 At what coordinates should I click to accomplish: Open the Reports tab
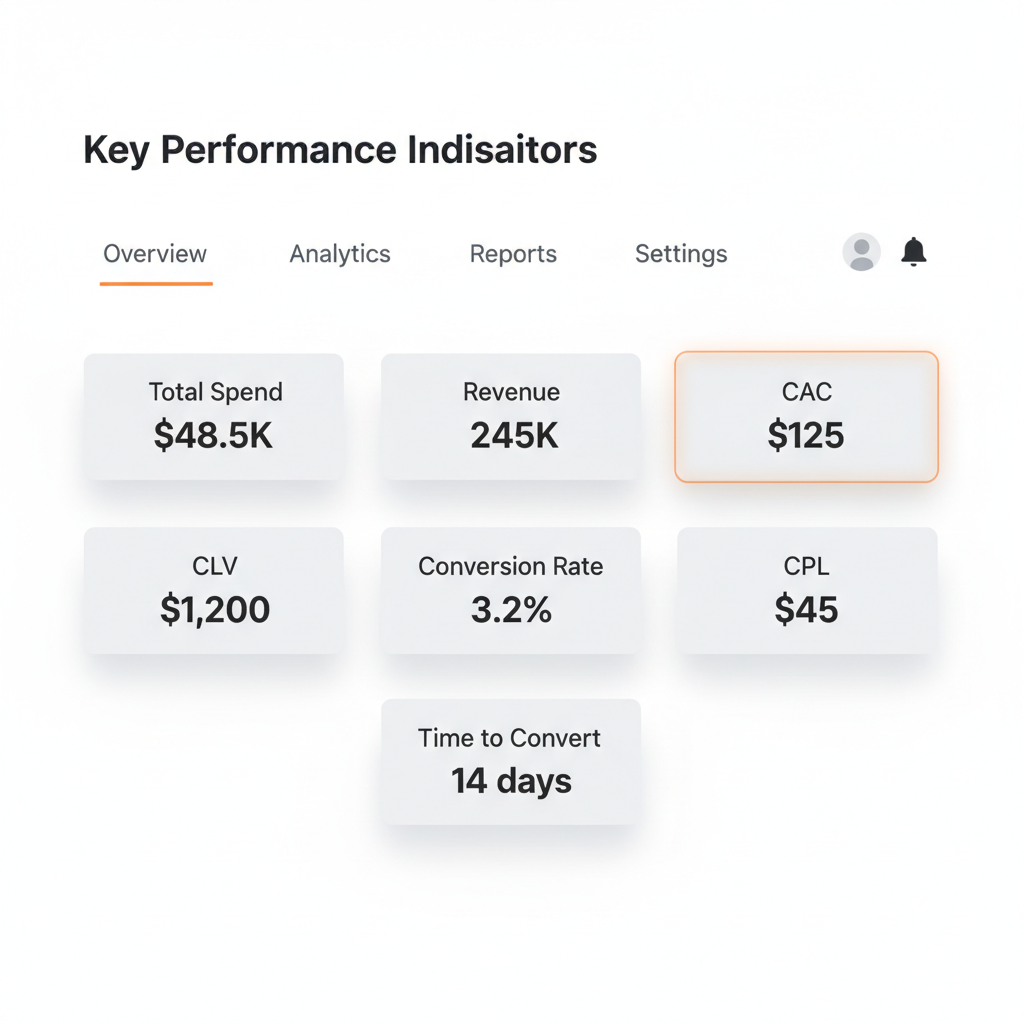tap(512, 254)
